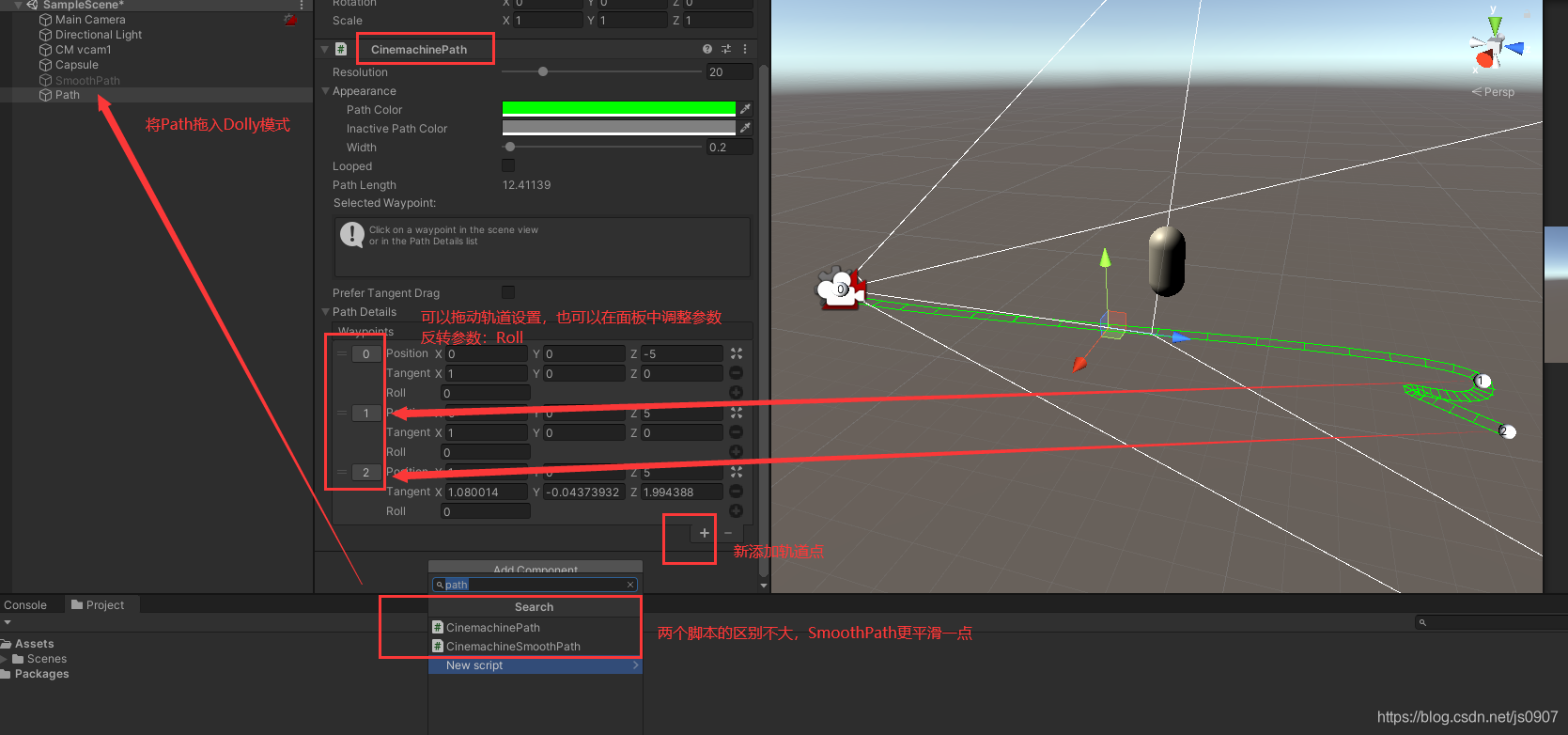Insert waypoint after waypoint 0 plus icon
The image size is (1568, 735).
pyautogui.click(x=737, y=393)
